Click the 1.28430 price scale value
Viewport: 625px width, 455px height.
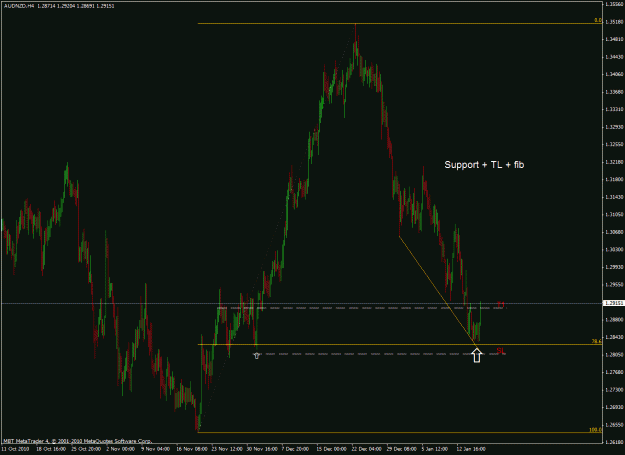coord(614,337)
